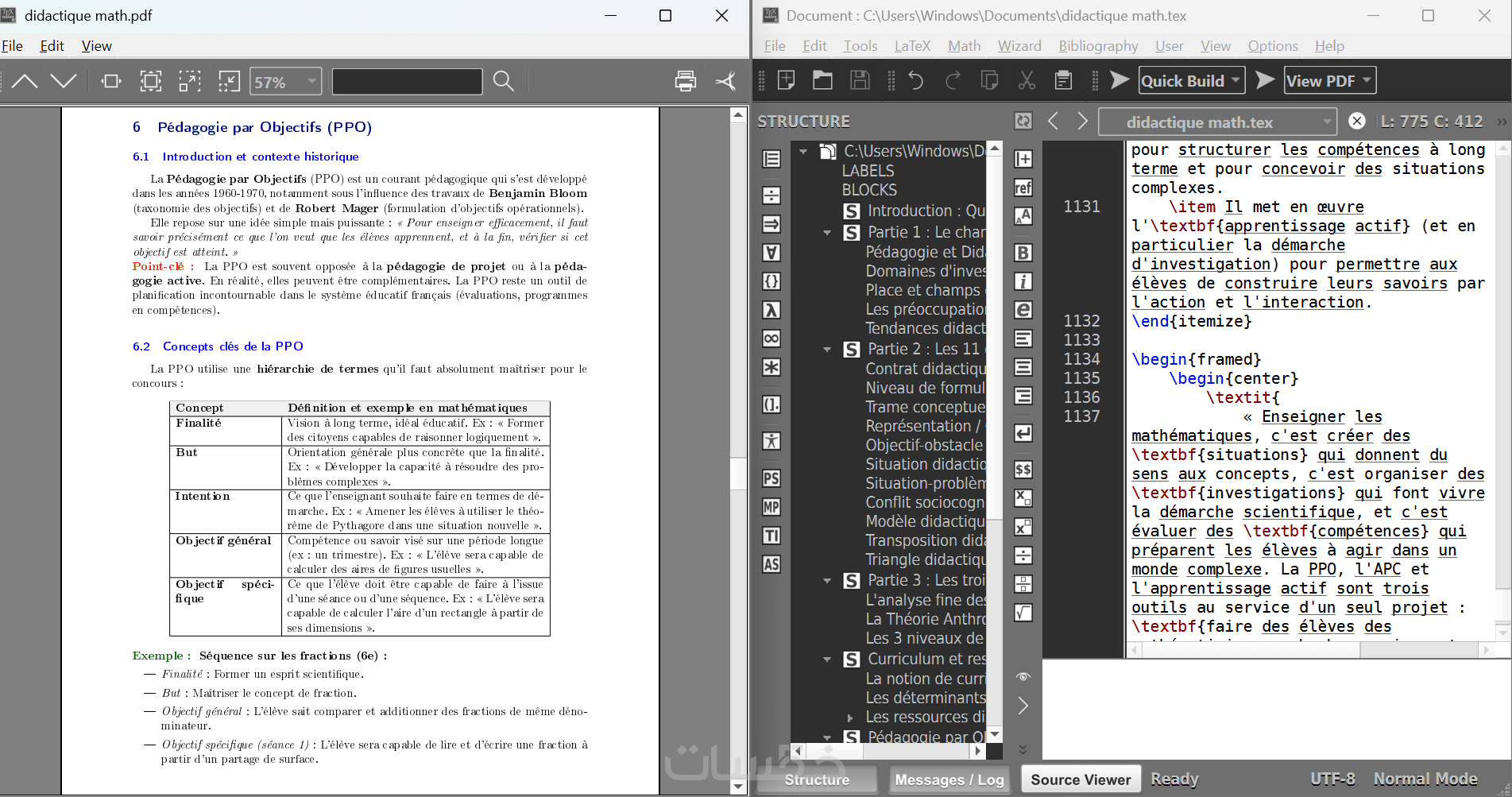Select BLOCKS in structure tree
1512x797 pixels.
pyautogui.click(x=869, y=190)
